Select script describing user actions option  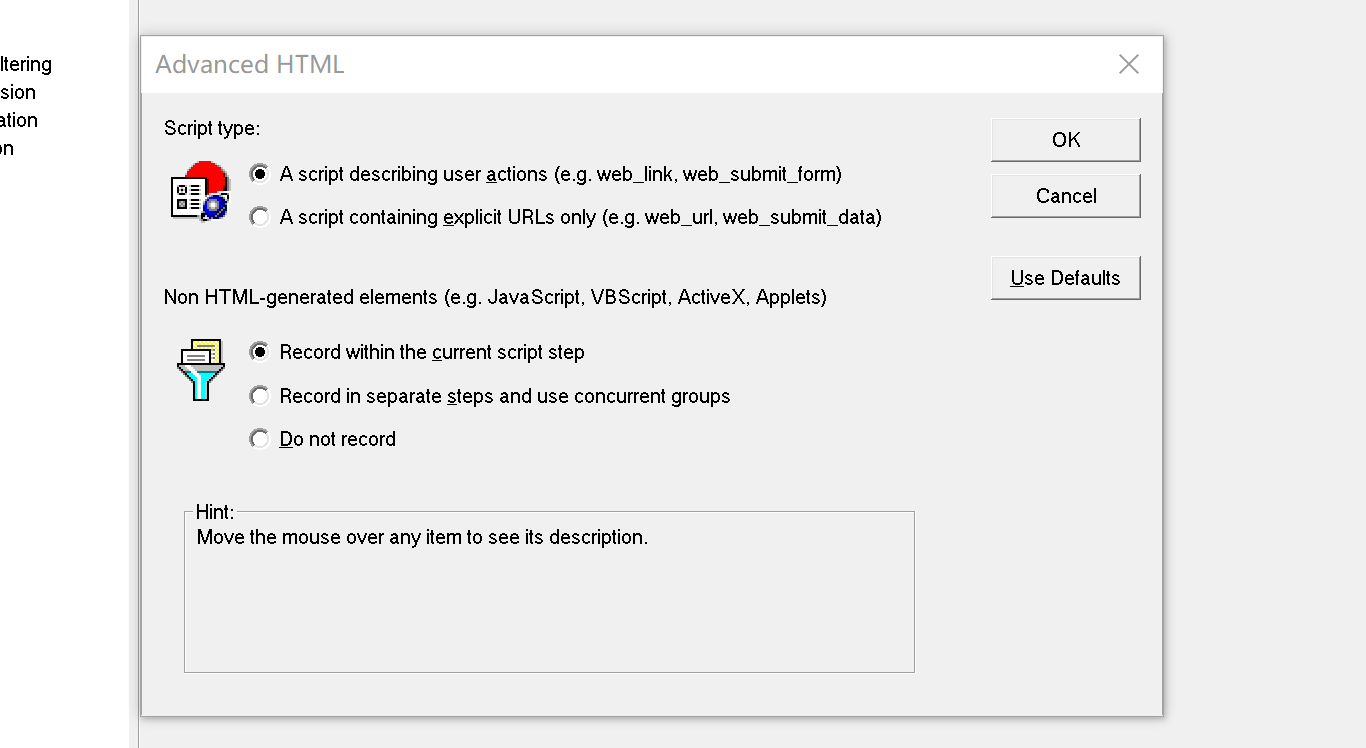coord(546,174)
